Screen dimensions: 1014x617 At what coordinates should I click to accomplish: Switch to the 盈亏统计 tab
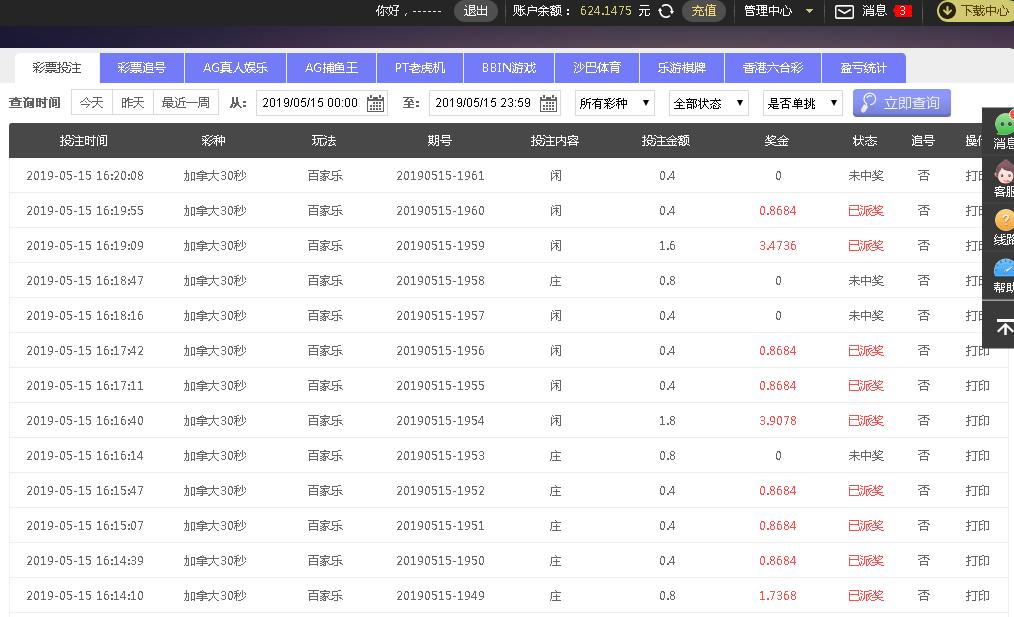coord(863,68)
